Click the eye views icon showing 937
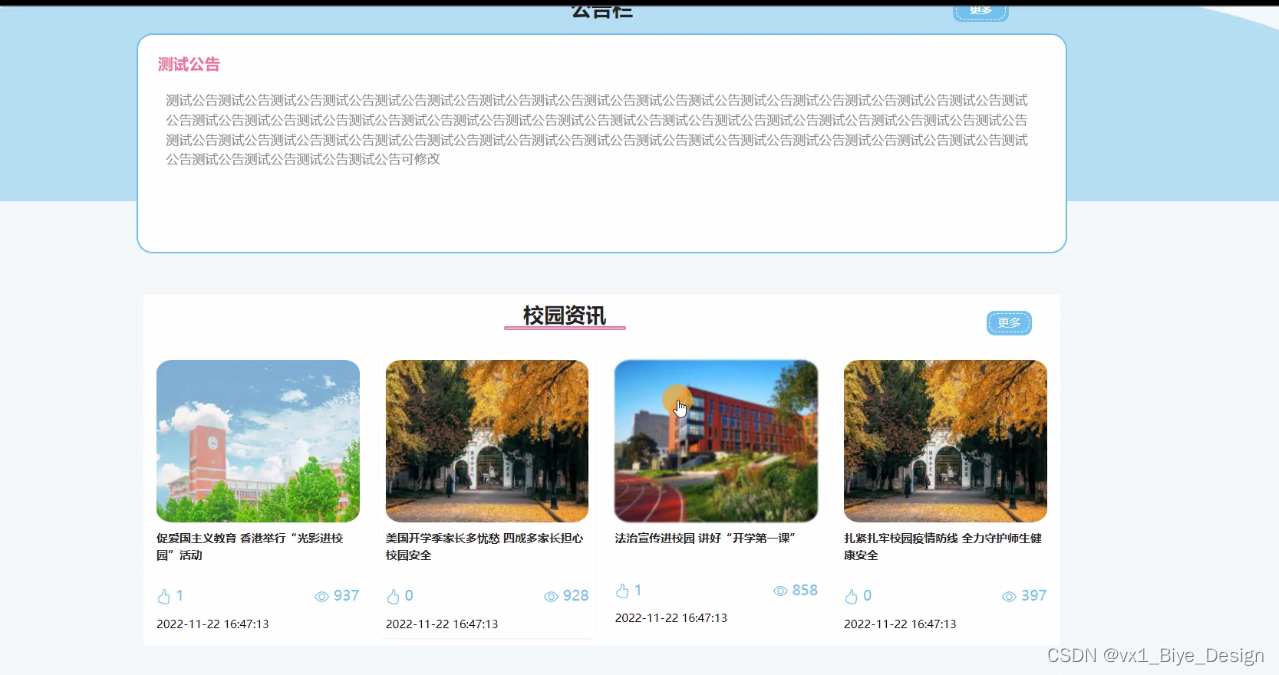Screen dimensions: 1279x675 click(x=322, y=597)
